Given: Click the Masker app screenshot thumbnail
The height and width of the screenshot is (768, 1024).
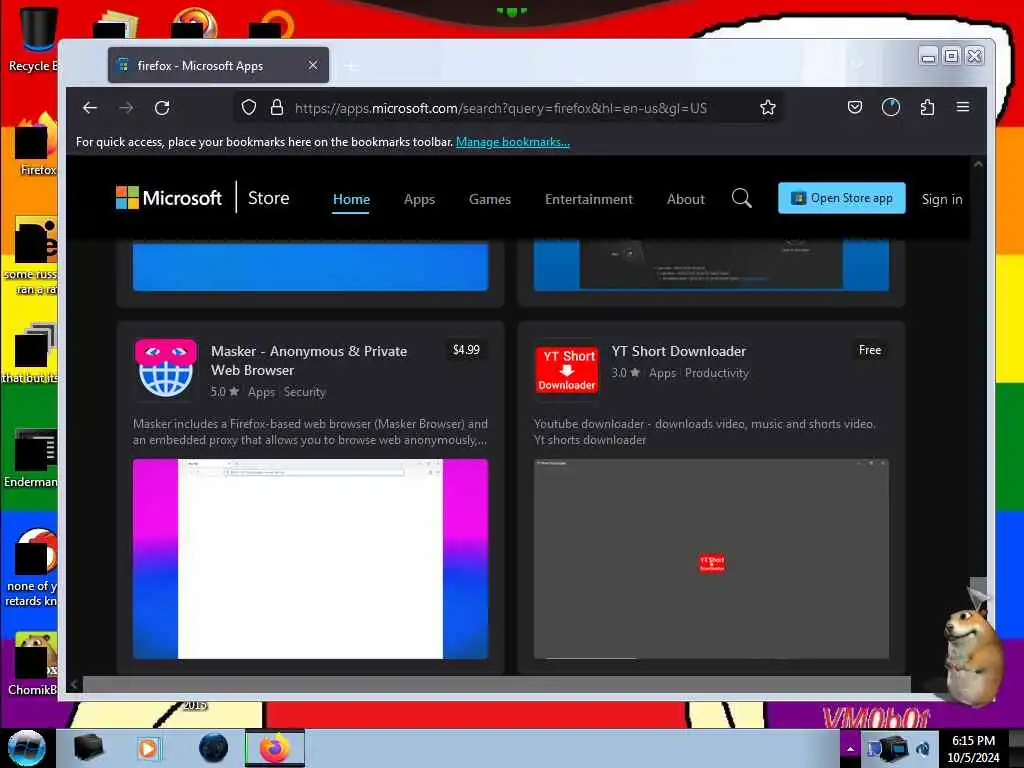Looking at the screenshot, I should coord(310,559).
